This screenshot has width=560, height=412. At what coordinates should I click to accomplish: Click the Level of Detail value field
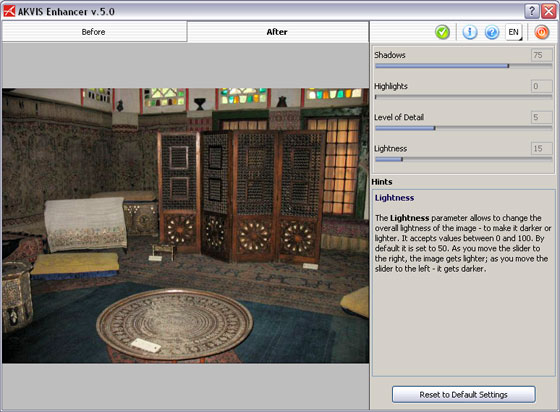coord(541,117)
